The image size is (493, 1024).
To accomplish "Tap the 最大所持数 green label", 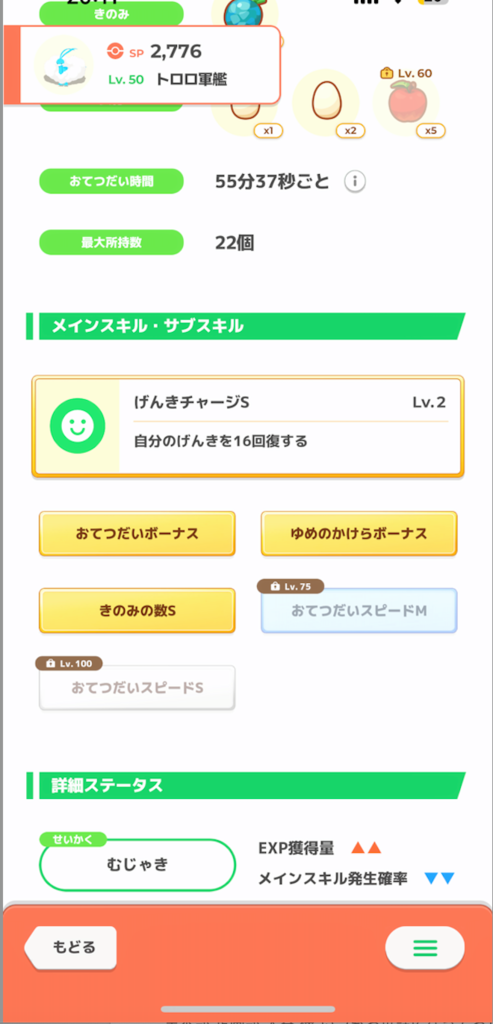I will click(112, 242).
